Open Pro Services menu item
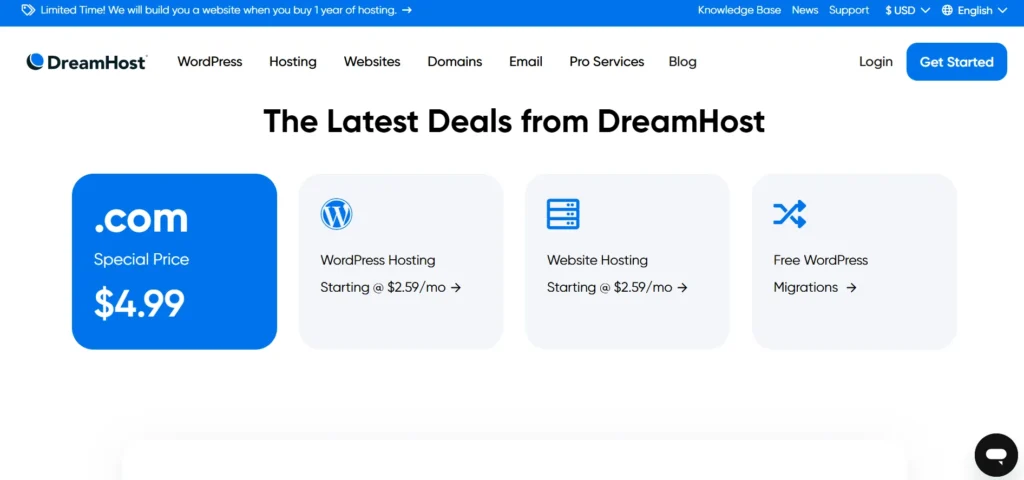 pos(607,62)
